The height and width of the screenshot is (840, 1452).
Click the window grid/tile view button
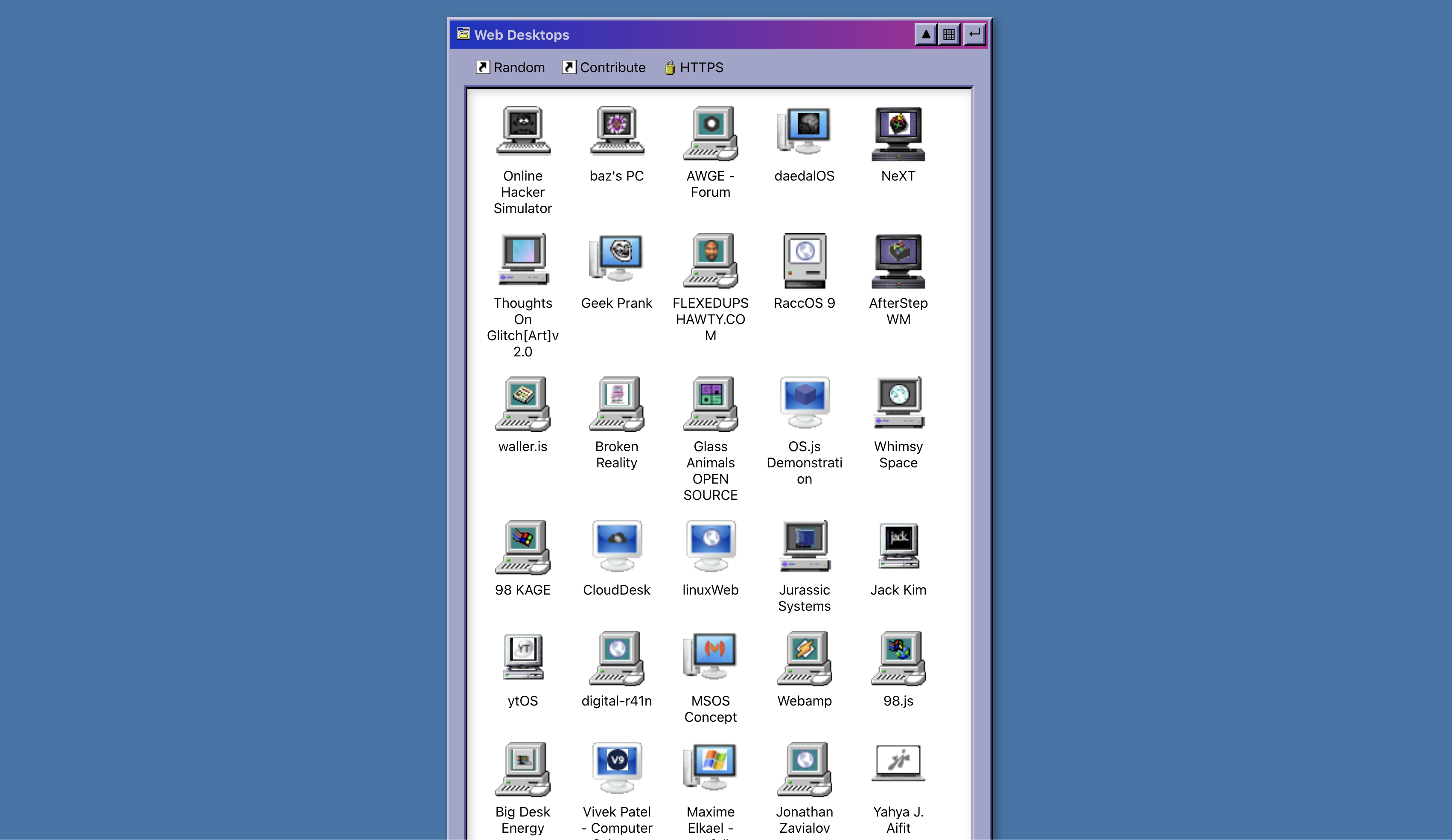click(948, 34)
